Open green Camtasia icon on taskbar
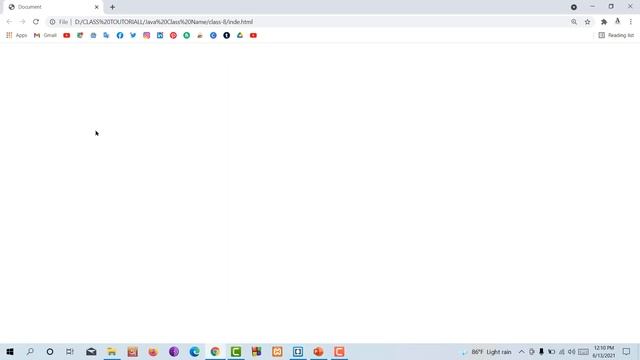The width and height of the screenshot is (640, 360). pyautogui.click(x=236, y=351)
